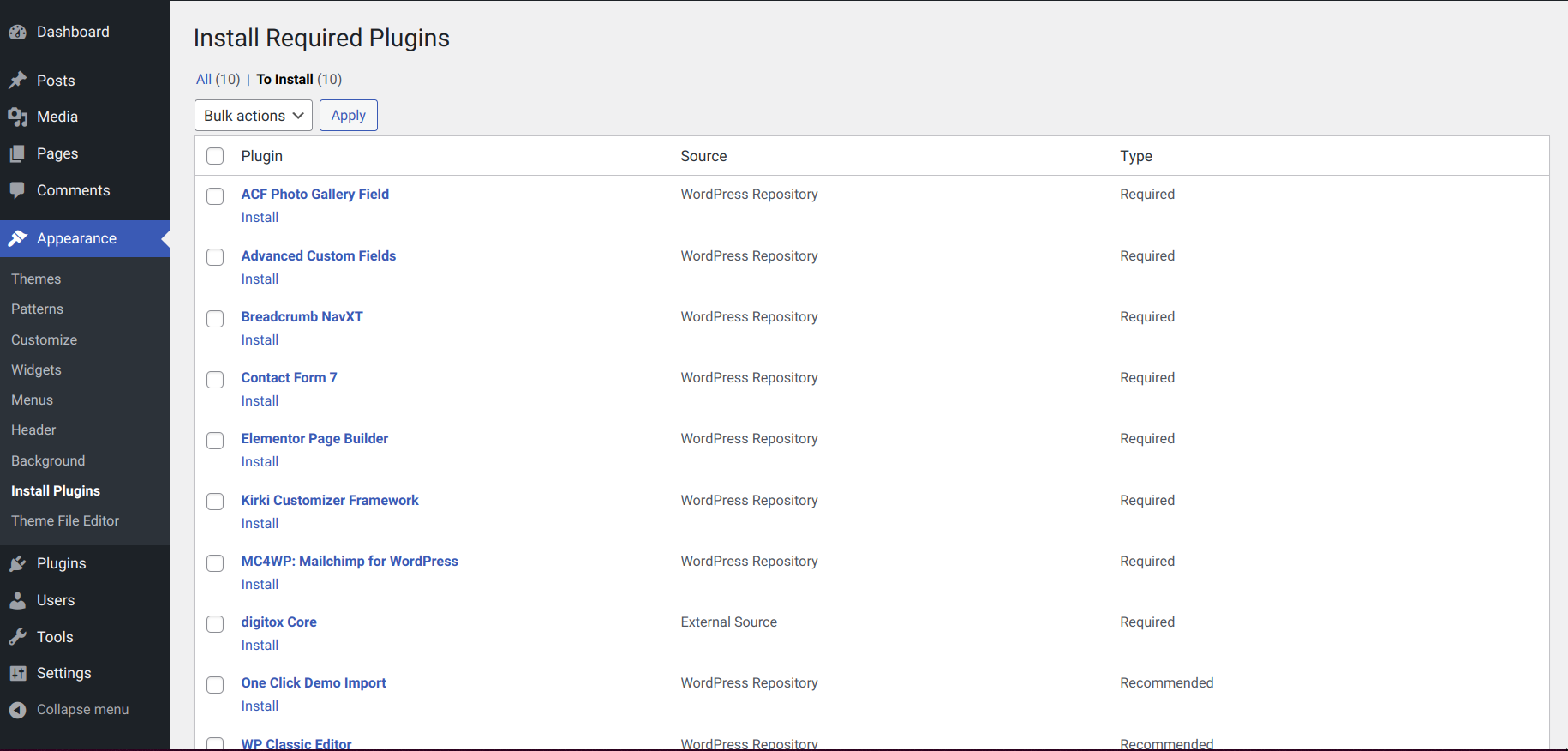Click the Apply button

coord(349,116)
